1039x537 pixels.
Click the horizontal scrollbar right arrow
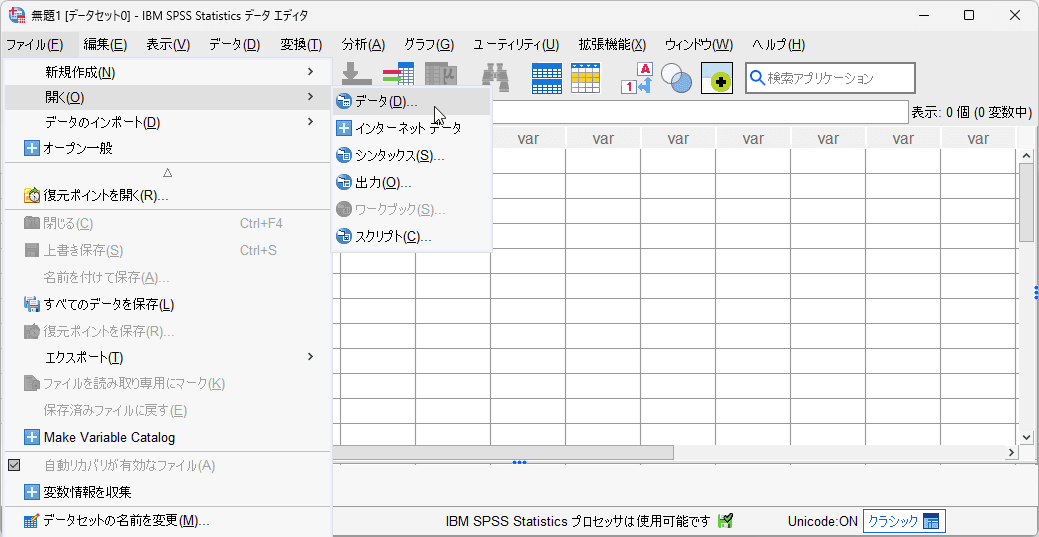pyautogui.click(x=1012, y=452)
